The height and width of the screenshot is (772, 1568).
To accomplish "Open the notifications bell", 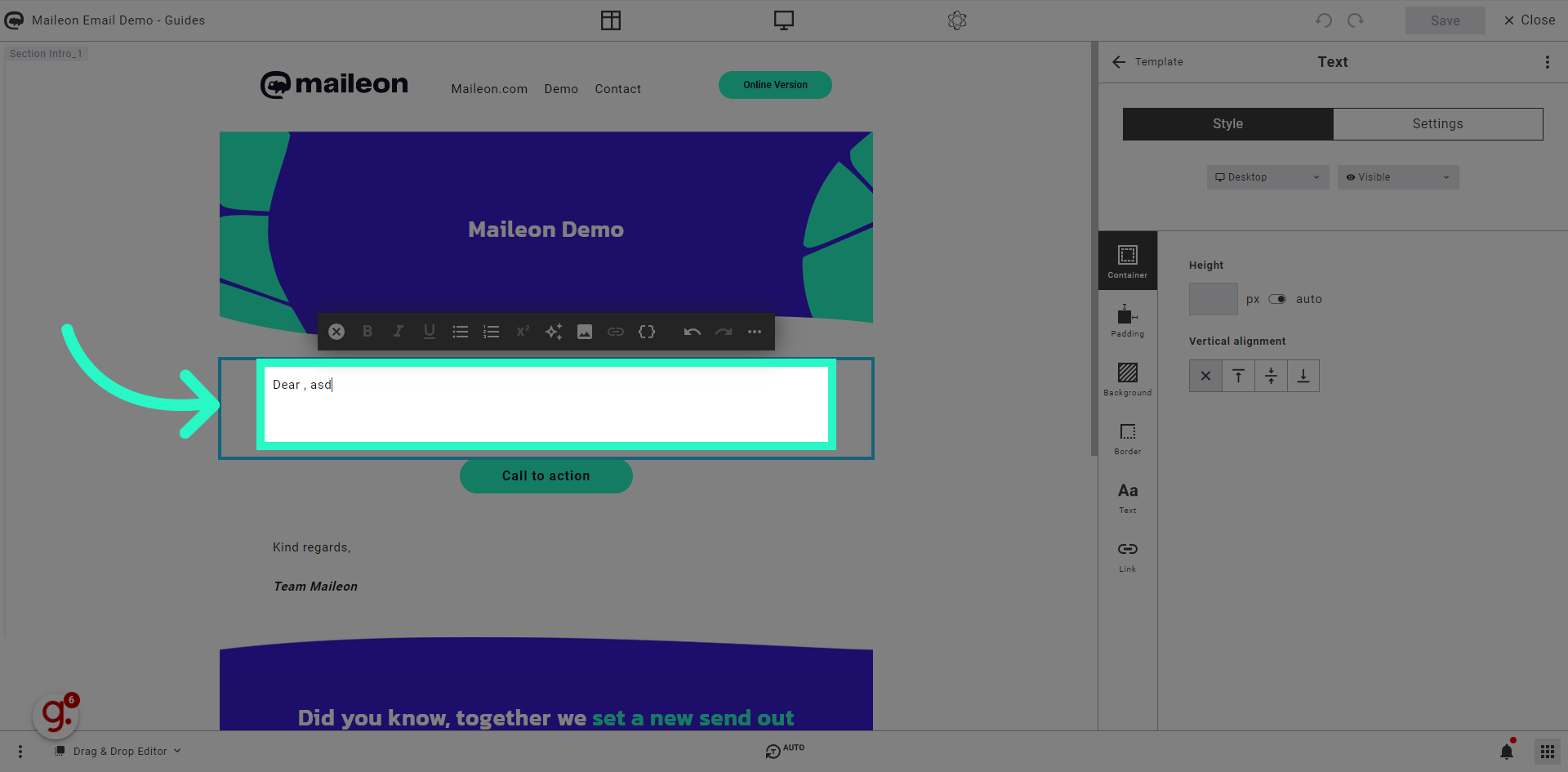I will [x=1507, y=752].
